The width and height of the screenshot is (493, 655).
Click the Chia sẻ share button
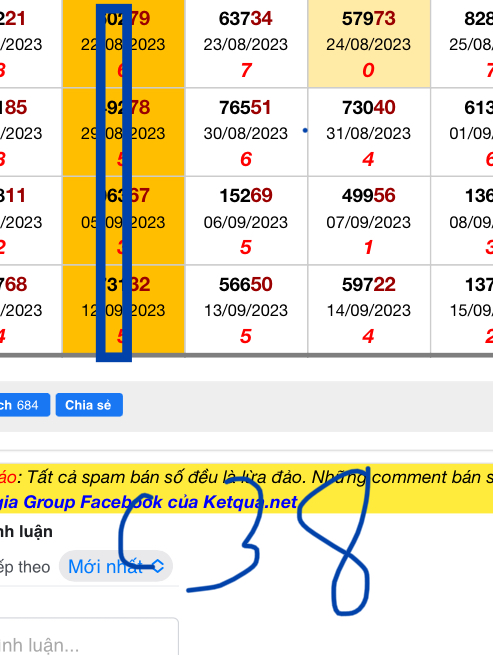pyautogui.click(x=89, y=405)
